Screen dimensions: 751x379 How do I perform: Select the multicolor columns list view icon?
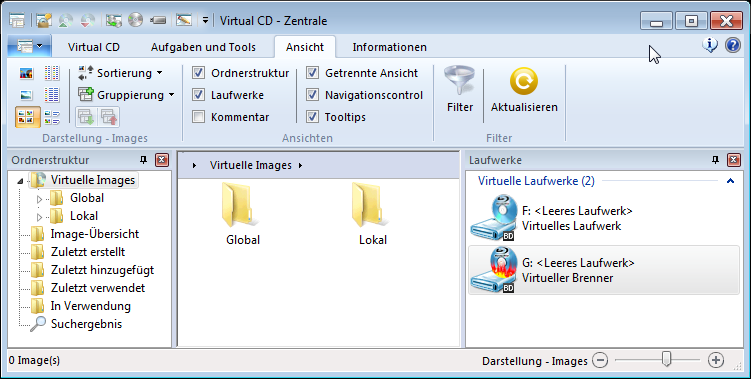[52, 73]
